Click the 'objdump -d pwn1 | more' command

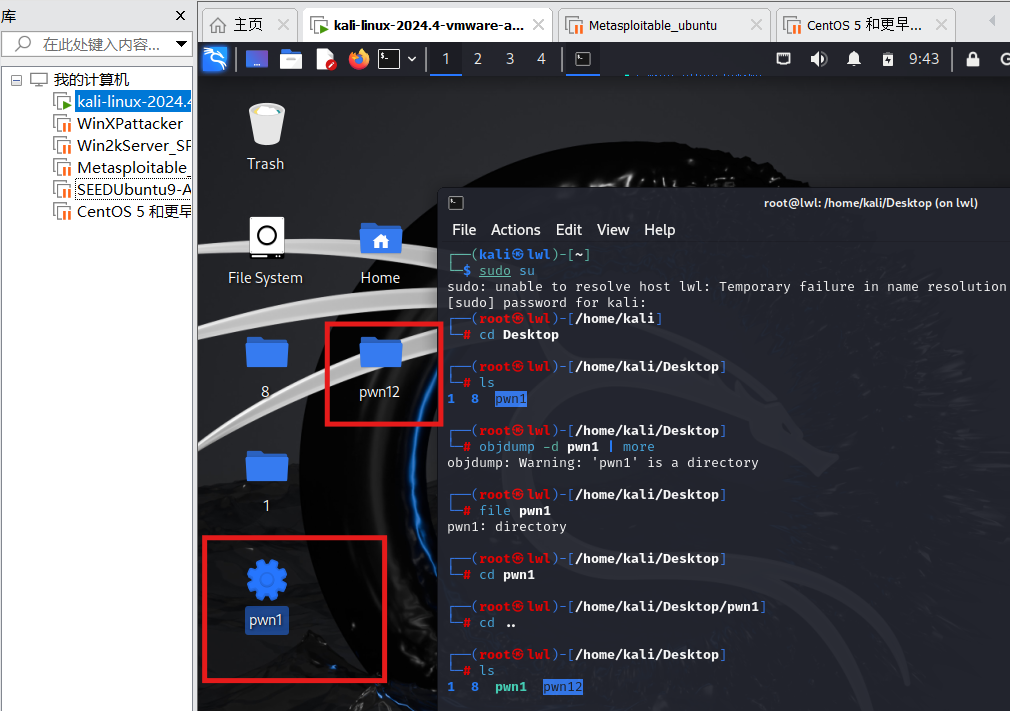tap(566, 446)
